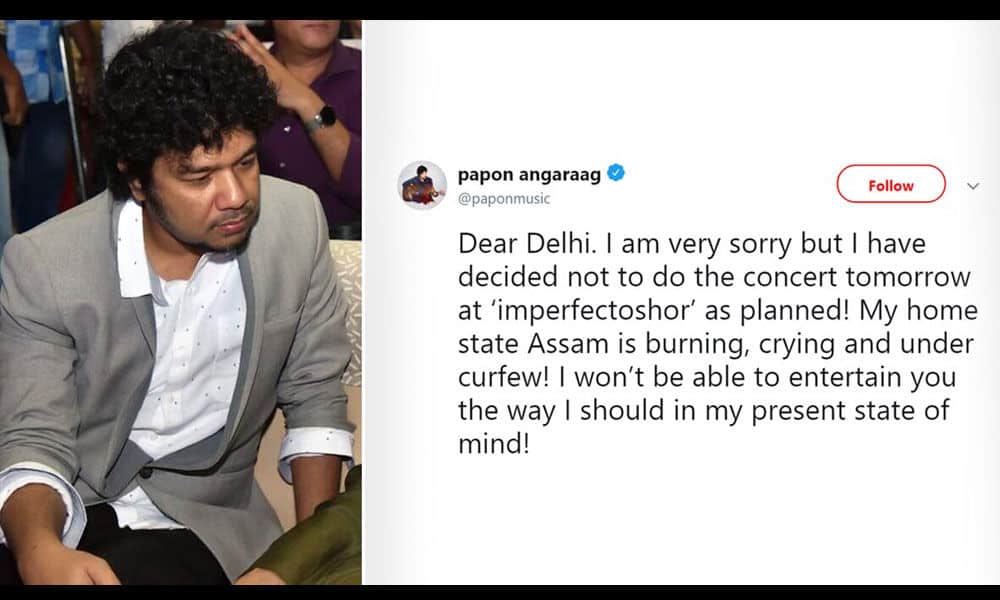Click the man's curly hair in the photo
The height and width of the screenshot is (600, 1000).
point(185,96)
